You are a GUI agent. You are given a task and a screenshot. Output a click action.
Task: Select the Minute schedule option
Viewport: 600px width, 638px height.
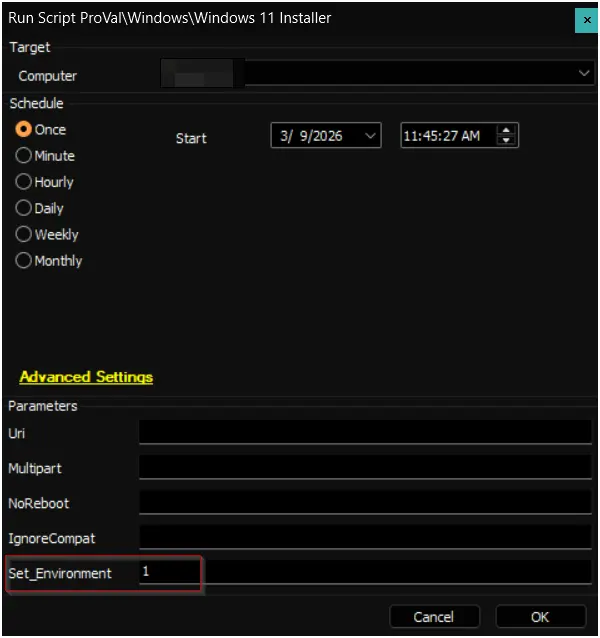24,156
